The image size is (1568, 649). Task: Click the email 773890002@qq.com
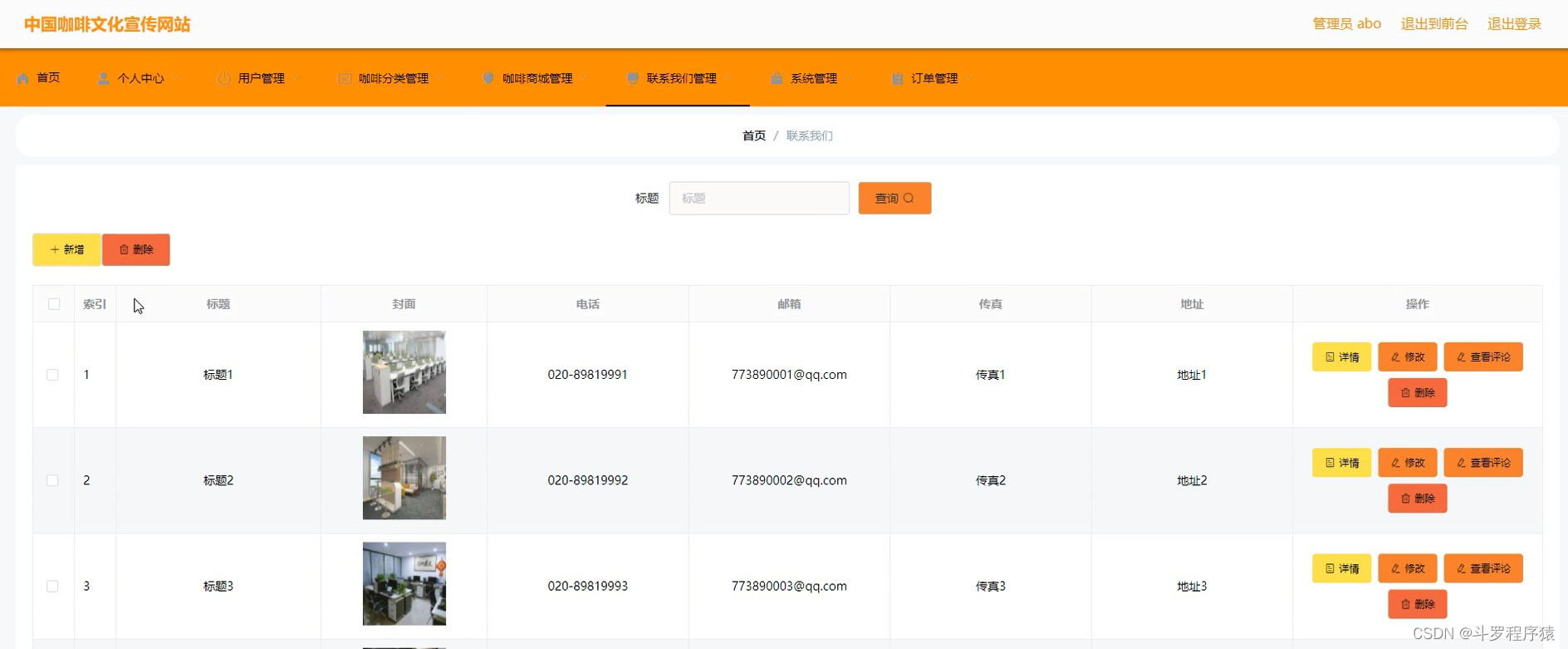click(x=789, y=480)
